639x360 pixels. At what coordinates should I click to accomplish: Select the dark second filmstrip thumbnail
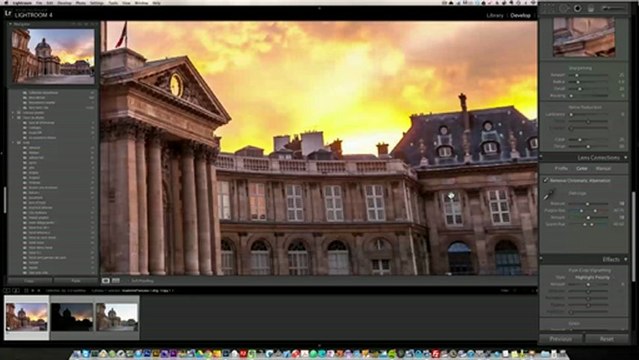72,317
